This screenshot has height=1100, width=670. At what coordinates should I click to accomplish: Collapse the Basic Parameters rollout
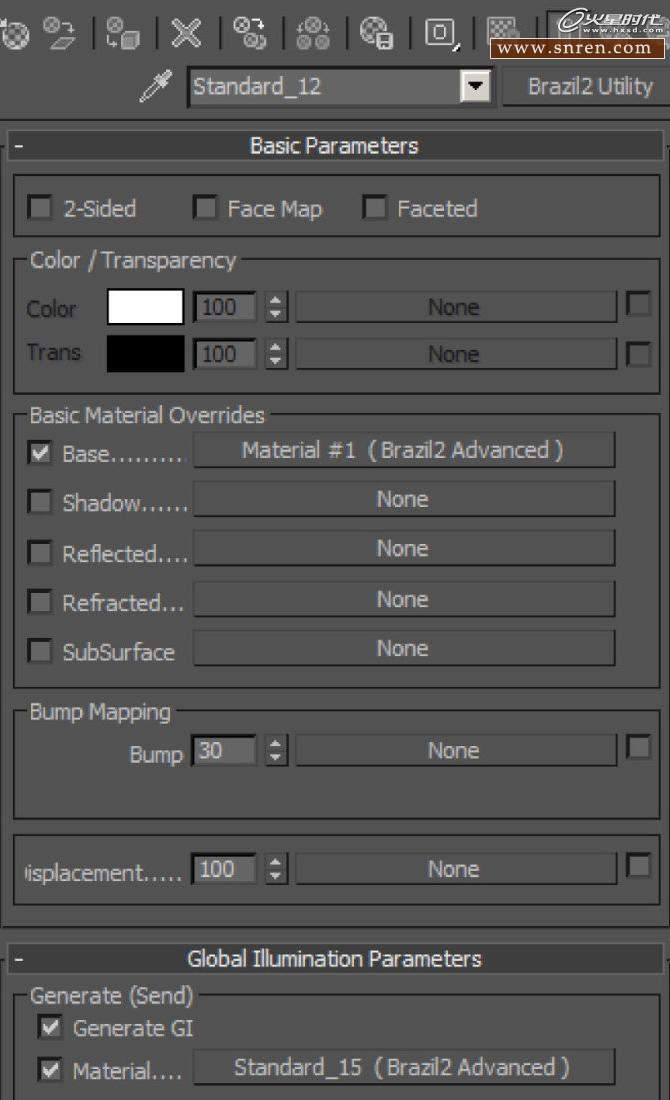[19, 146]
